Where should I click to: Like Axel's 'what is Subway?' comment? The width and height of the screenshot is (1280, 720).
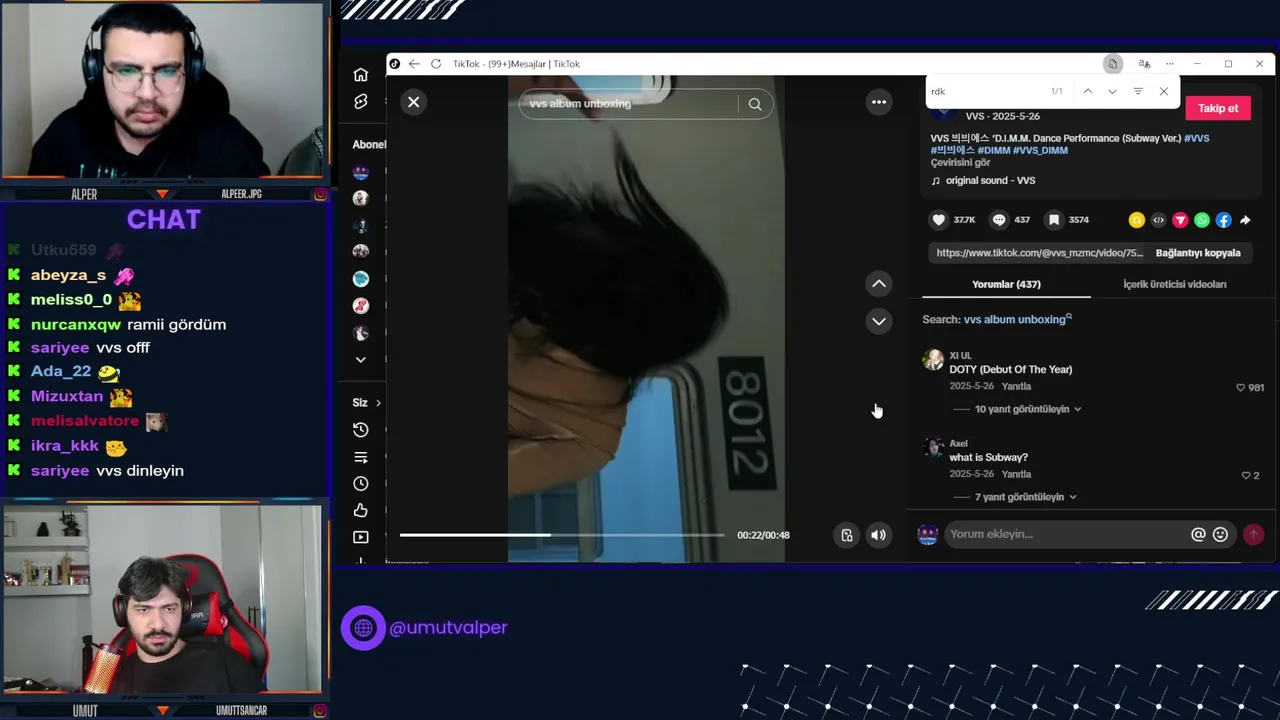[1246, 475]
